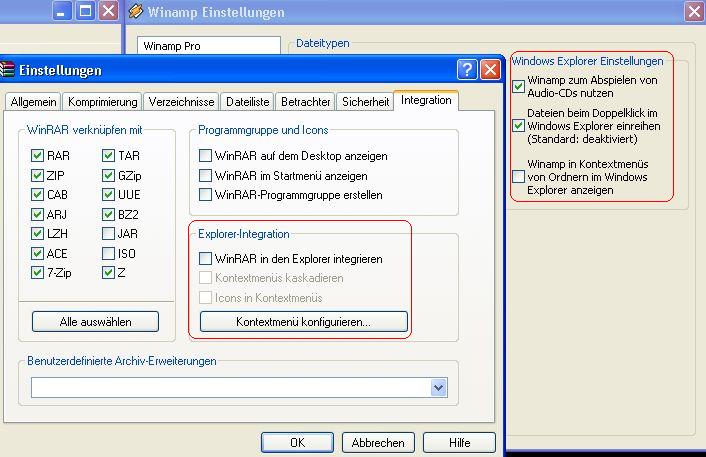Toggle the GZip file association
Image resolution: width=706 pixels, height=457 pixels.
pos(108,175)
